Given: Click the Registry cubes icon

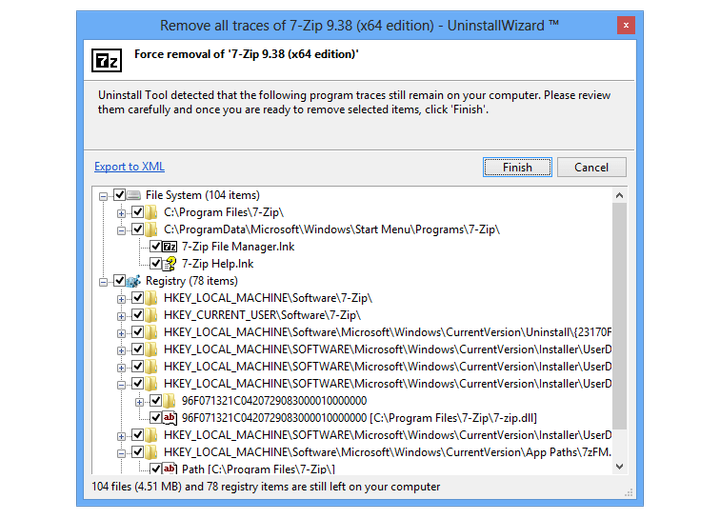Looking at the screenshot, I should tap(134, 281).
